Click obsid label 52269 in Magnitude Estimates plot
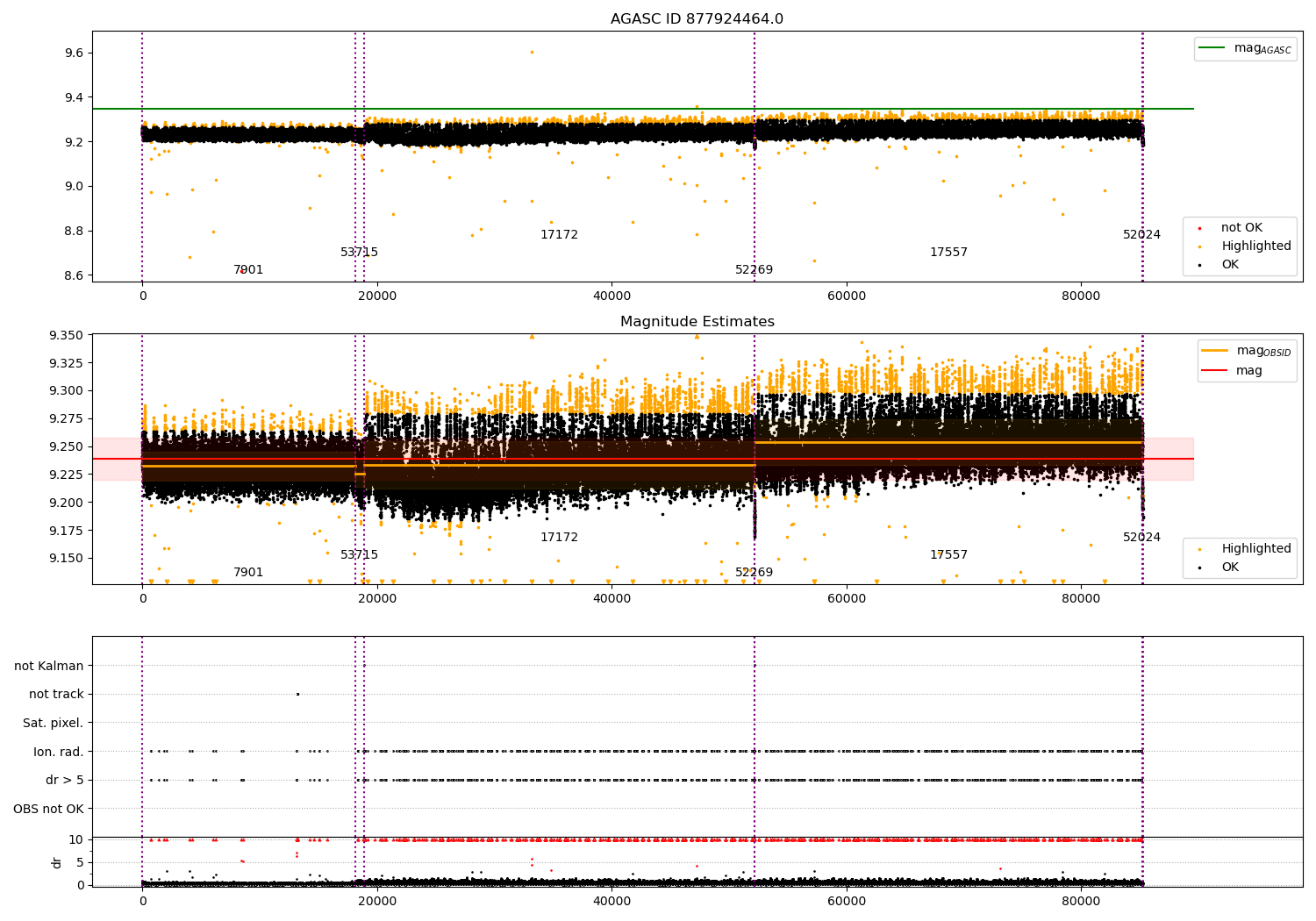The width and height of the screenshot is (1316, 921). coord(755,573)
